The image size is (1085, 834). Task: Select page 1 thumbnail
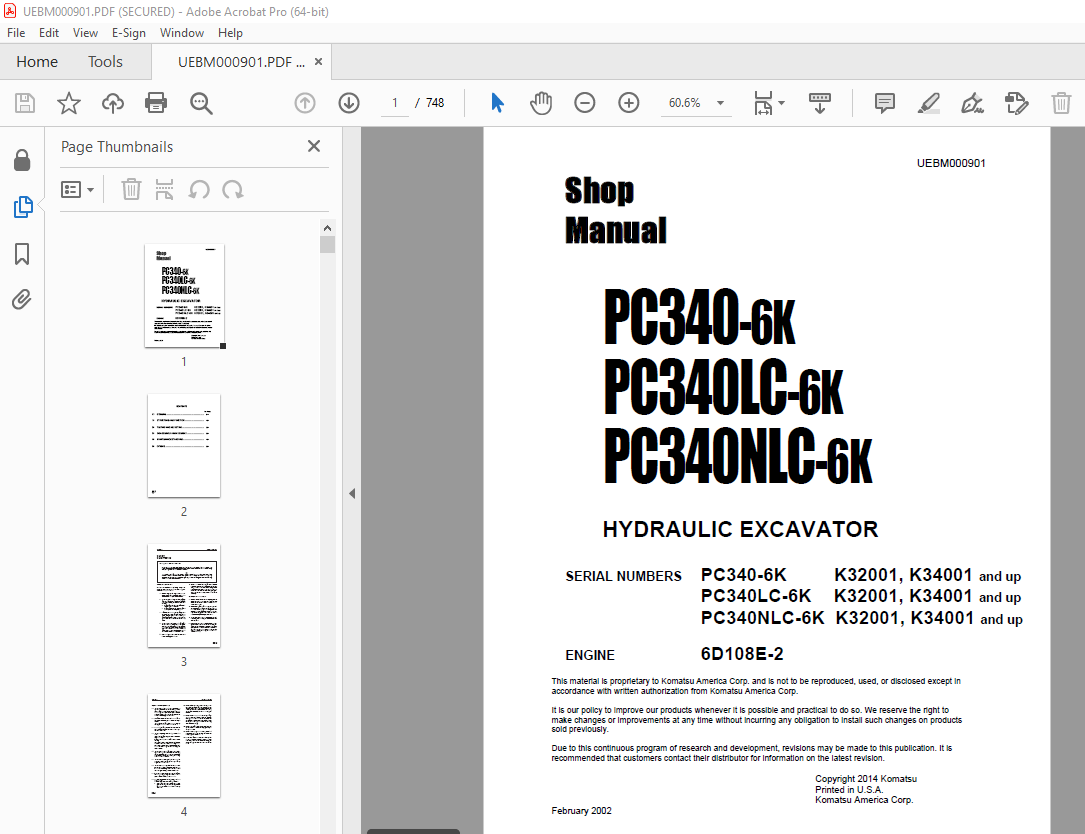[x=185, y=296]
